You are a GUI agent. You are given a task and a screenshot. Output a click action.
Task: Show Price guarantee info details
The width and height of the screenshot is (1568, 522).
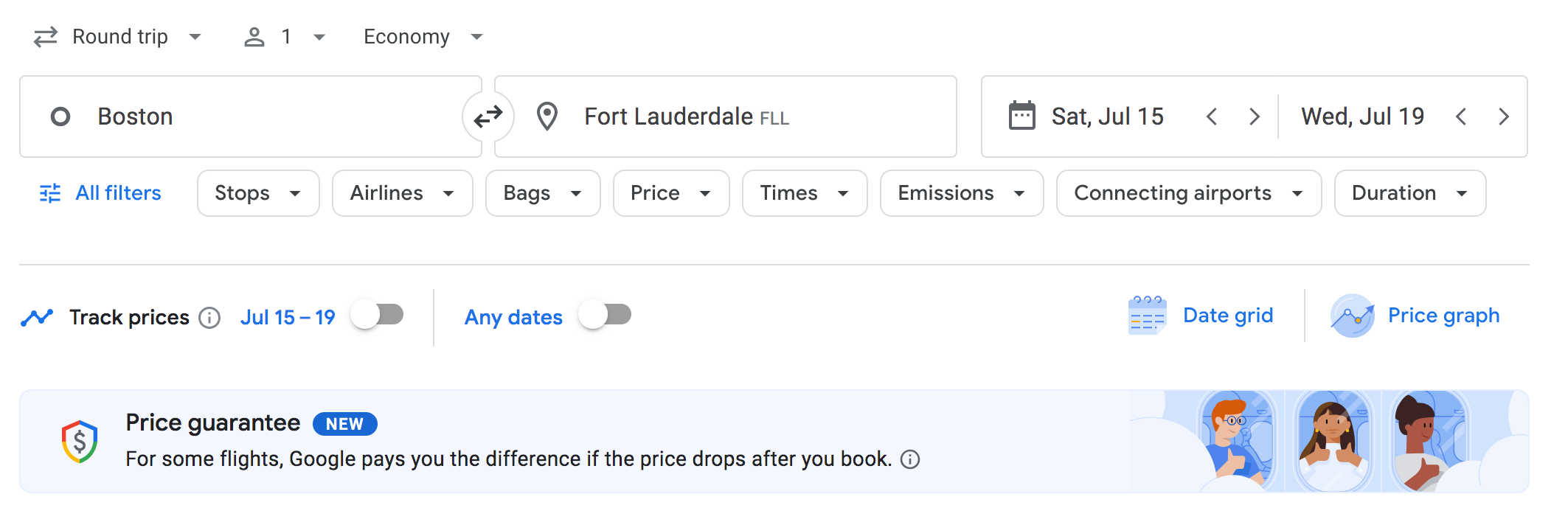[911, 459]
